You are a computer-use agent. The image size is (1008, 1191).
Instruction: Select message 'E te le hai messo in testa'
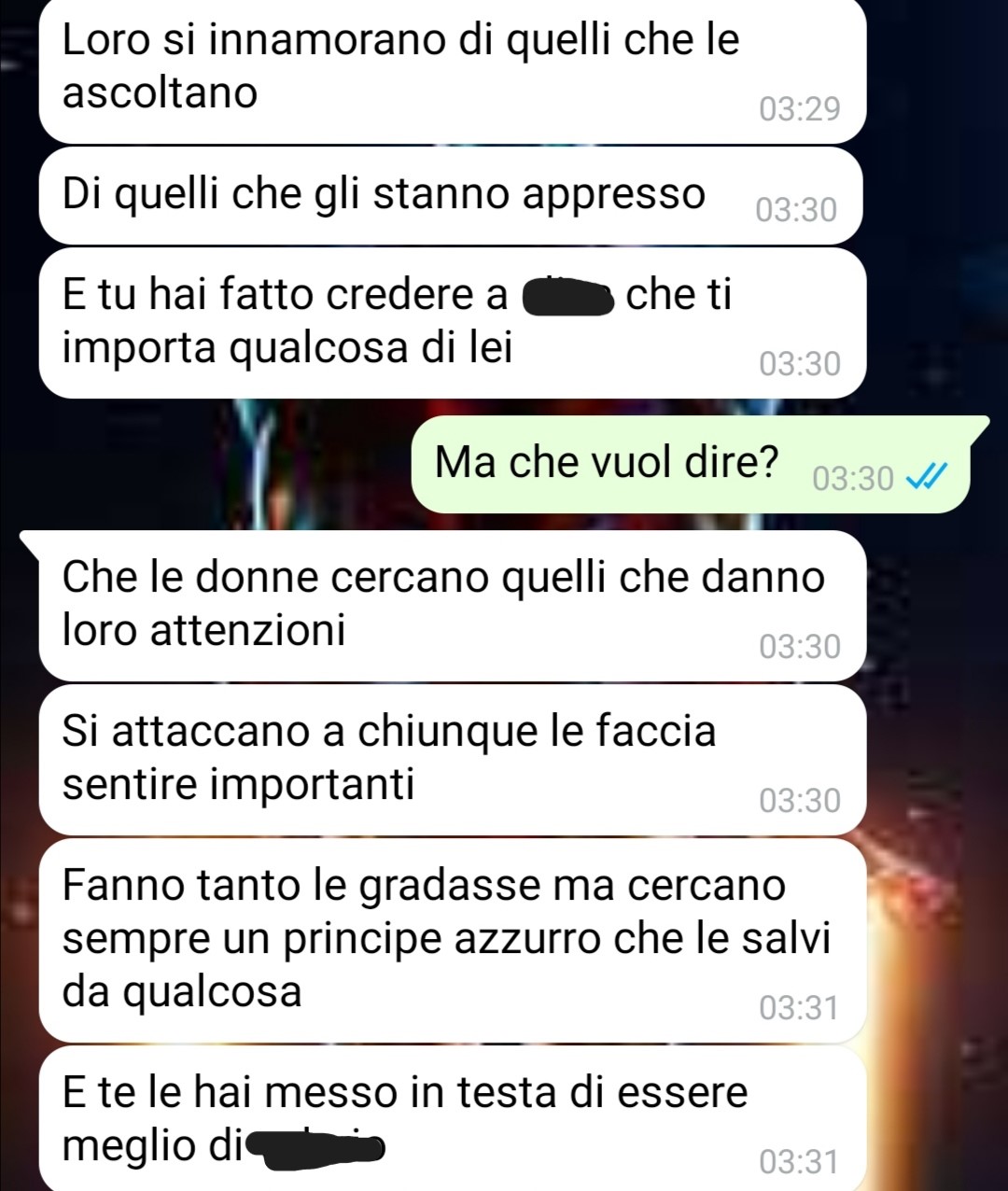coord(453,1118)
